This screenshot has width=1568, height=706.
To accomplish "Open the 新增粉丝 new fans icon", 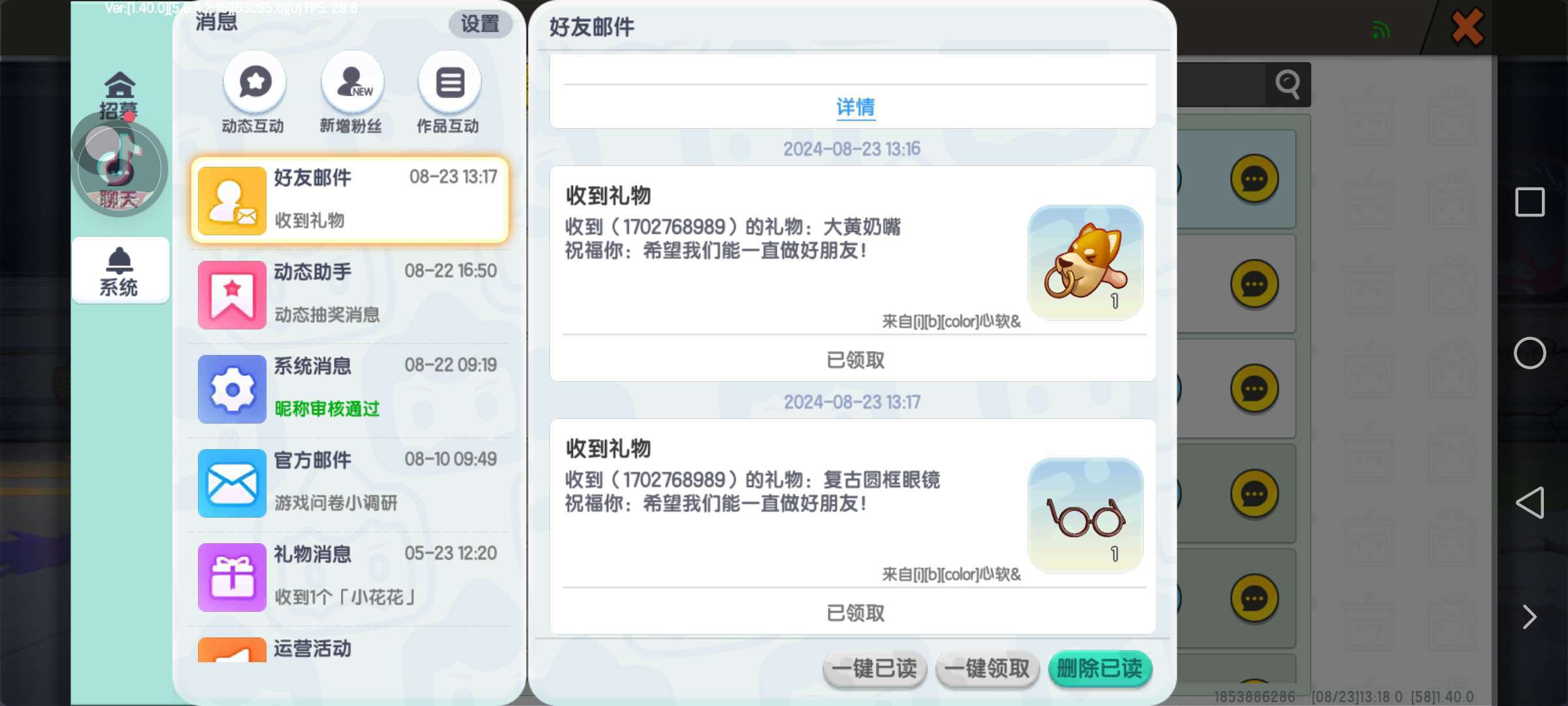I will pos(352,83).
